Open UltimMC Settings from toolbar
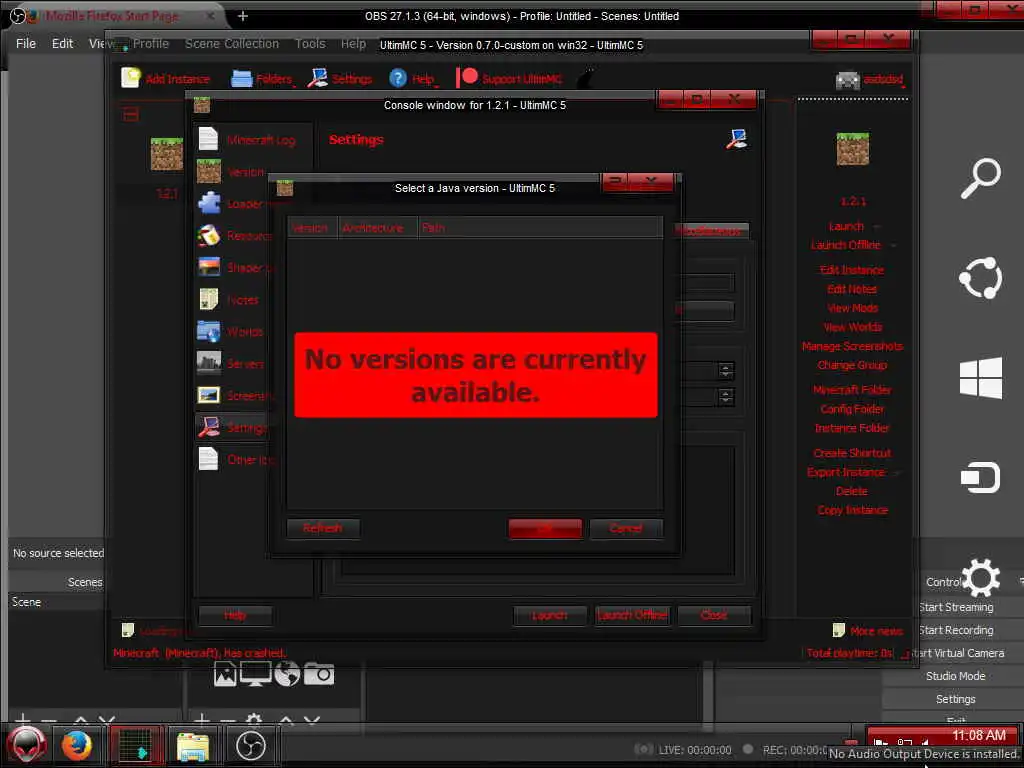This screenshot has height=768, width=1024. (340, 78)
